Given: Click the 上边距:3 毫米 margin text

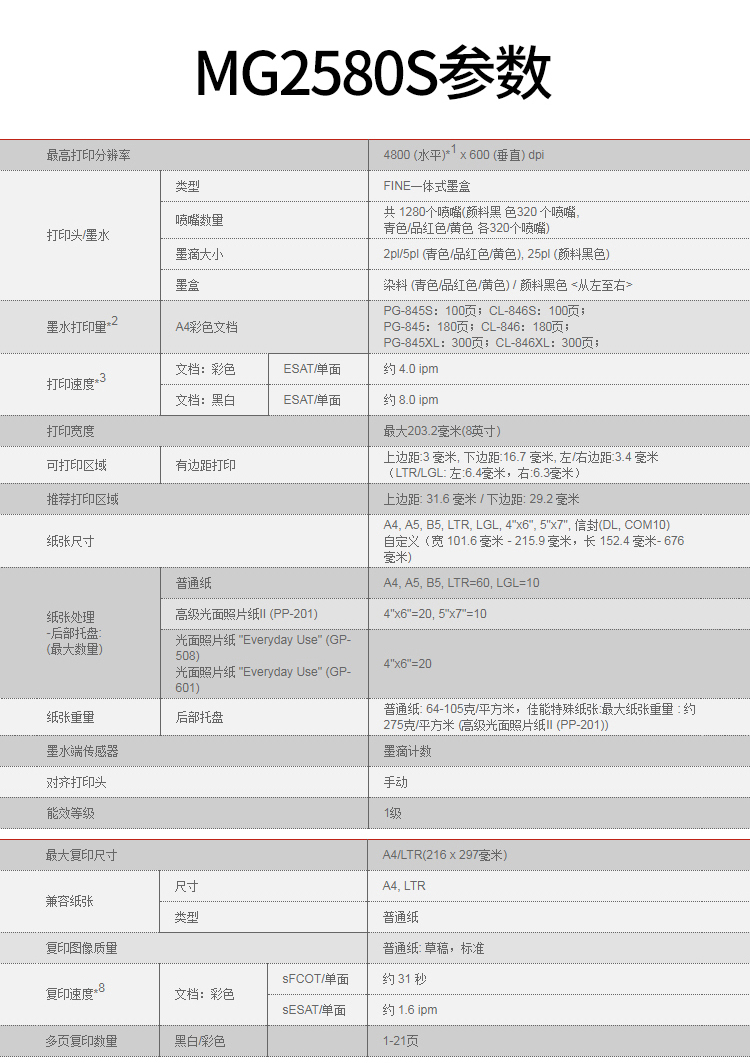Looking at the screenshot, I should coord(521,465).
